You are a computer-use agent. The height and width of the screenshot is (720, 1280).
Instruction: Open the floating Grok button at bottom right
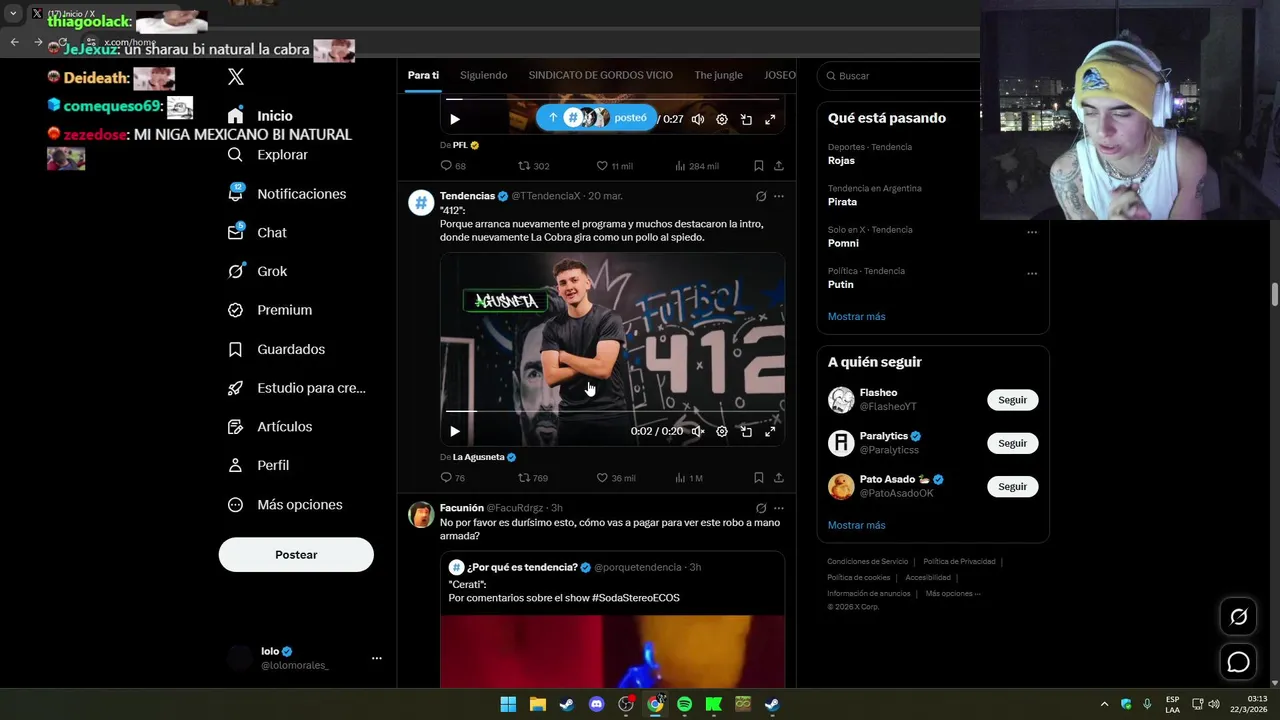pos(1238,617)
